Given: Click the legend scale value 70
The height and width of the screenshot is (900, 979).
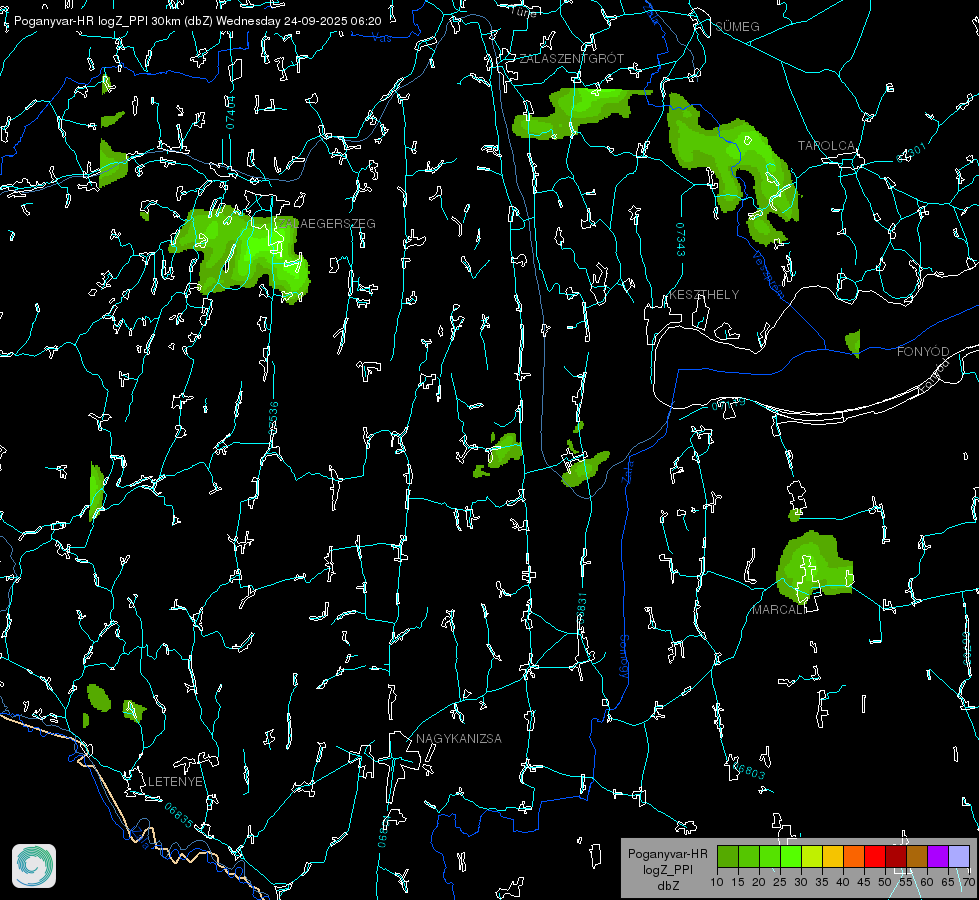Looking at the screenshot, I should [x=968, y=883].
